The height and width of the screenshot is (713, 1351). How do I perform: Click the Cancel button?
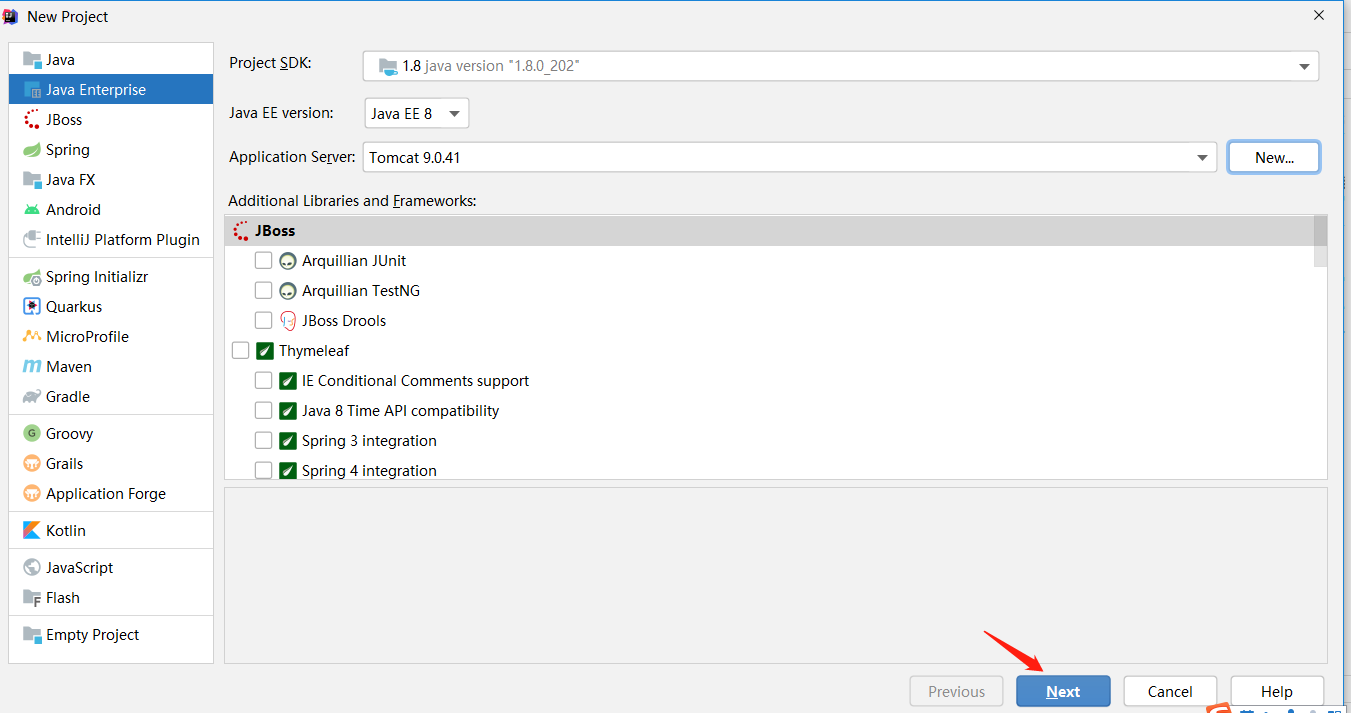point(1170,692)
